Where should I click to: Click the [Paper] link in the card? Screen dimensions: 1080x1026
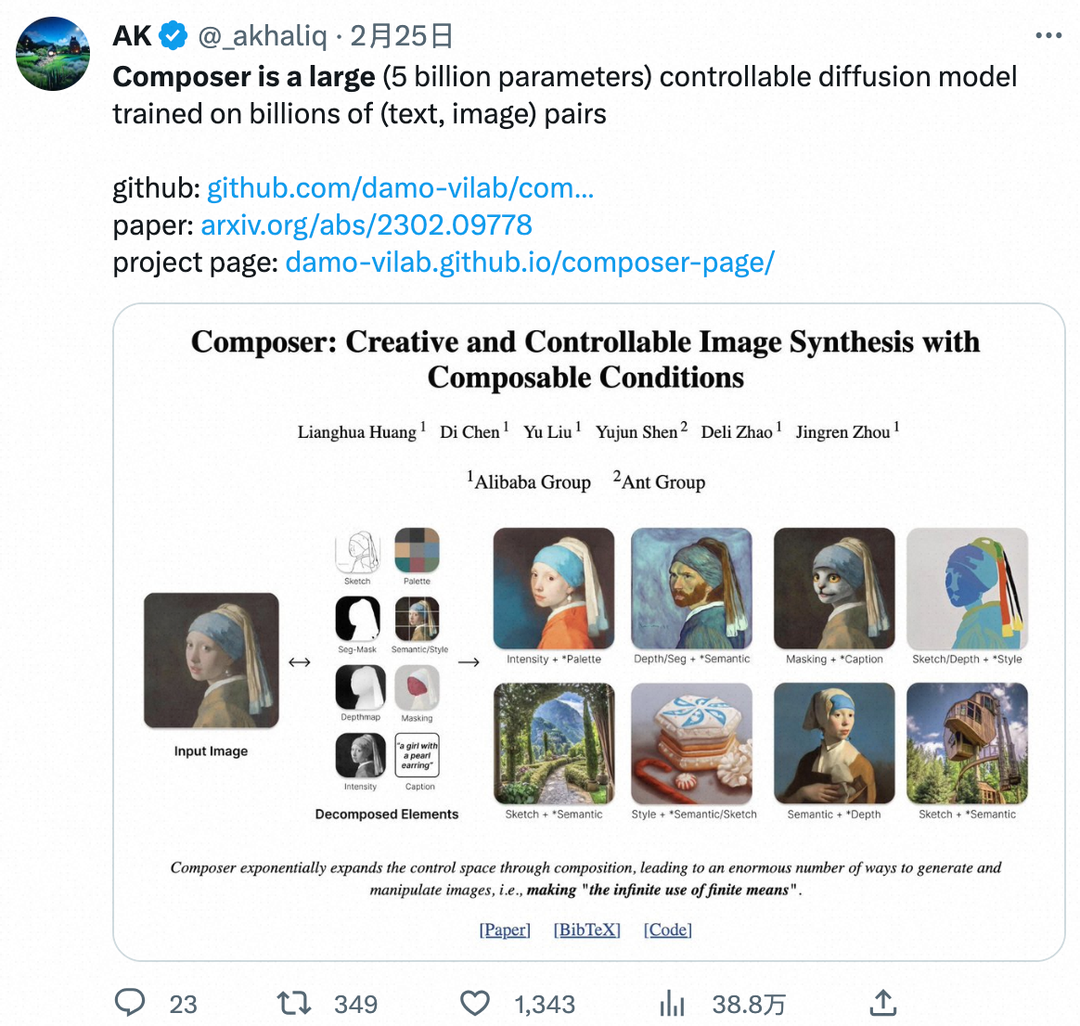pyautogui.click(x=505, y=930)
